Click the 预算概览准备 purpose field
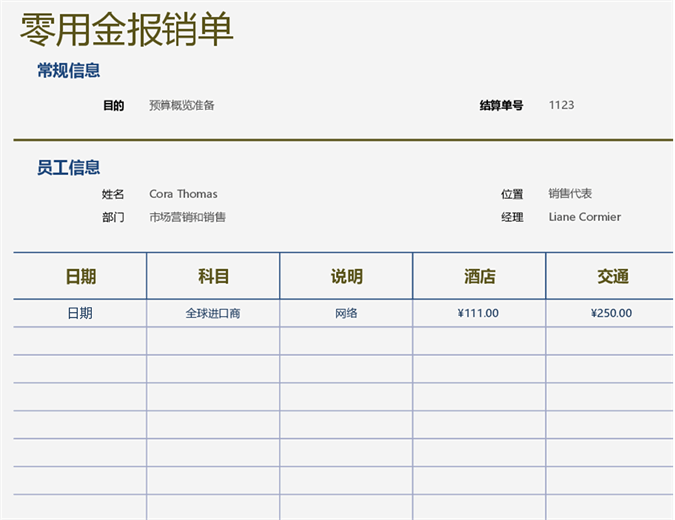The width and height of the screenshot is (675, 520). tap(182, 105)
